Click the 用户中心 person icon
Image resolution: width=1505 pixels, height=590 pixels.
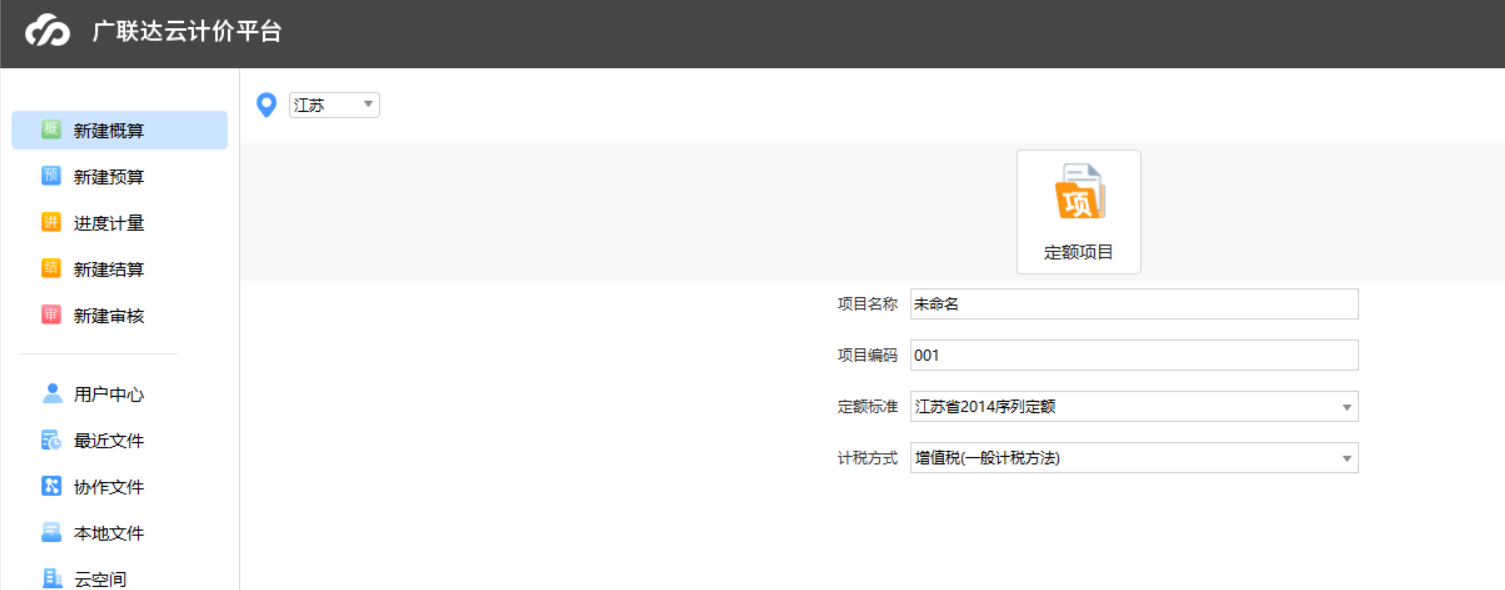[x=52, y=393]
